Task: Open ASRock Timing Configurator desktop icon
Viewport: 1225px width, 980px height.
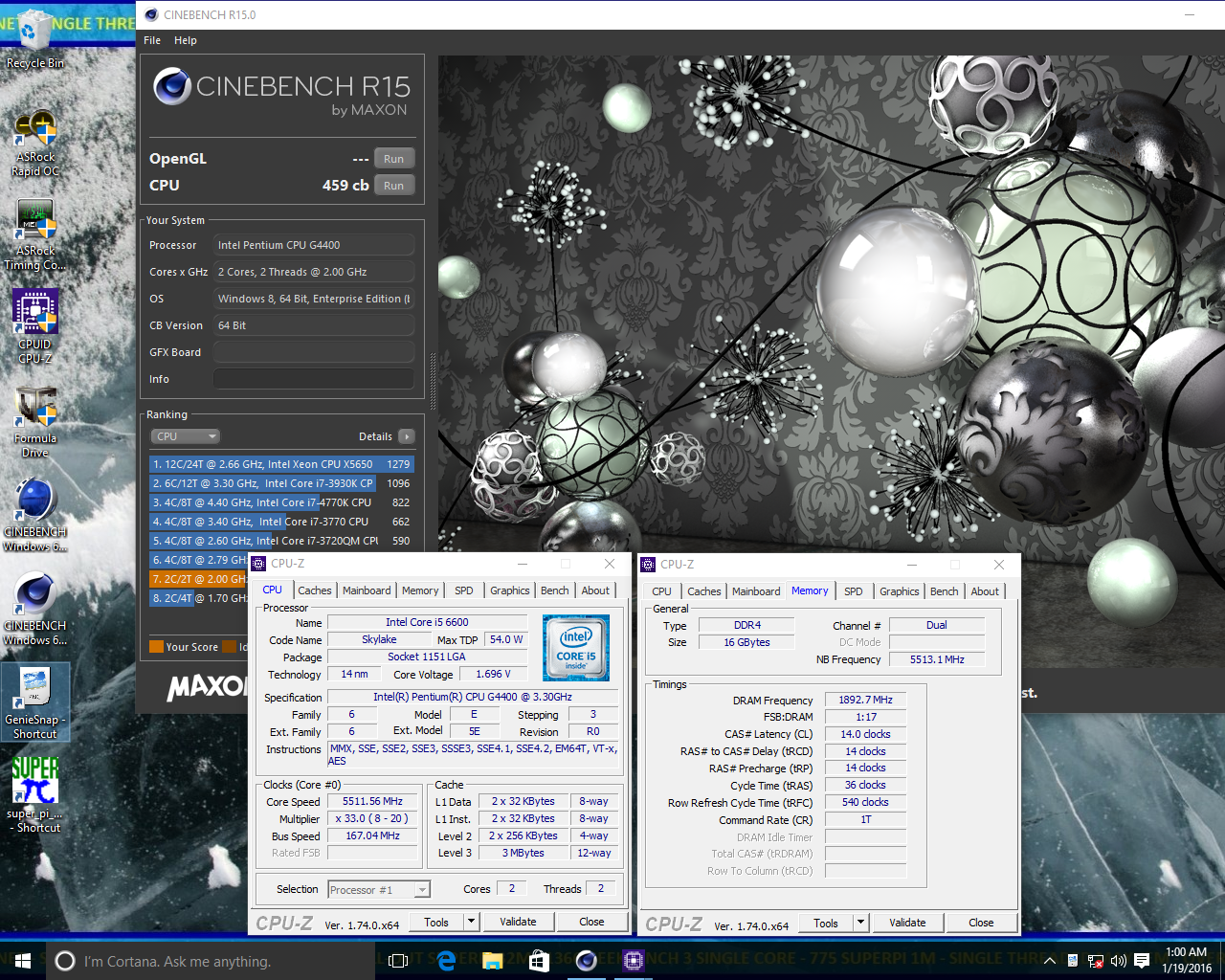Action: (x=35, y=235)
